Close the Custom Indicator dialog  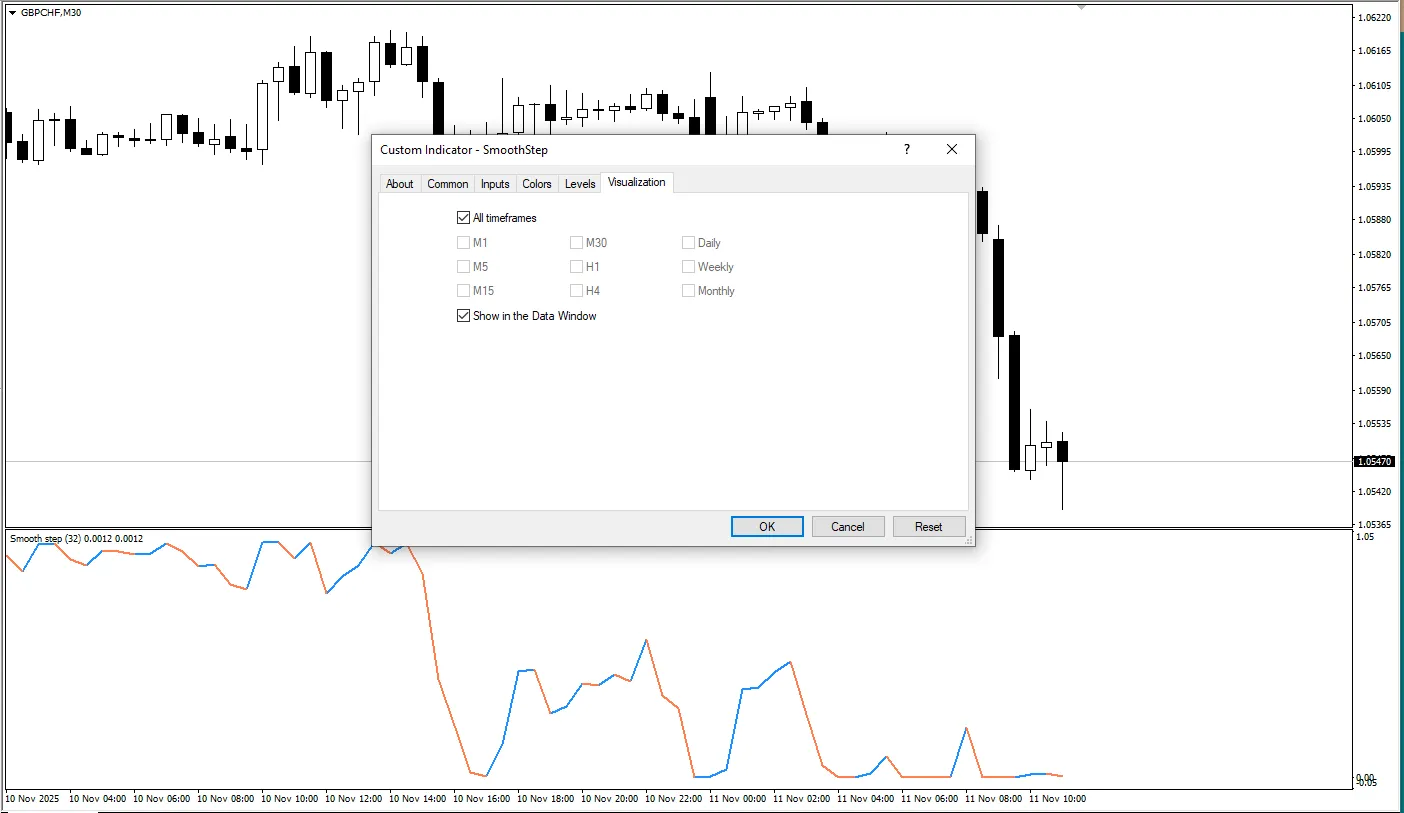tap(951, 149)
